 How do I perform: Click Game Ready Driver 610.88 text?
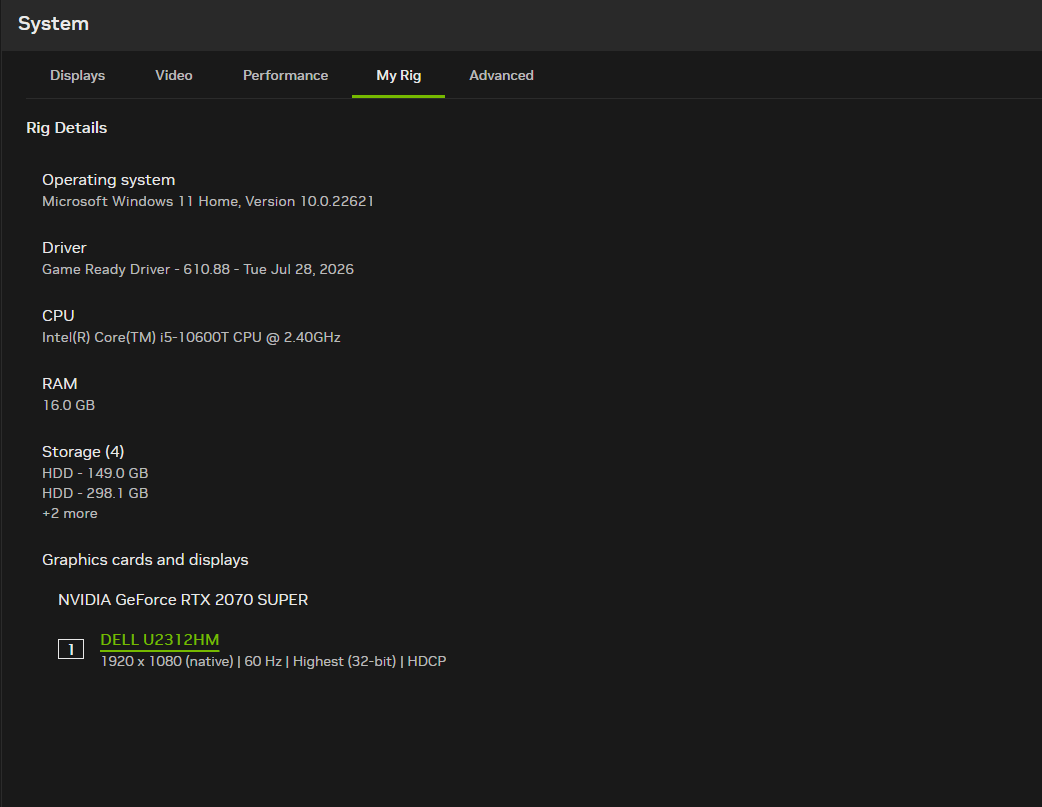pos(198,269)
